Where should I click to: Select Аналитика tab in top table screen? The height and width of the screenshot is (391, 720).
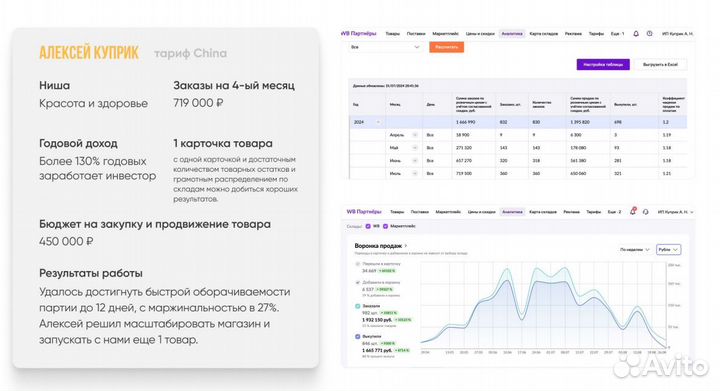(x=512, y=34)
